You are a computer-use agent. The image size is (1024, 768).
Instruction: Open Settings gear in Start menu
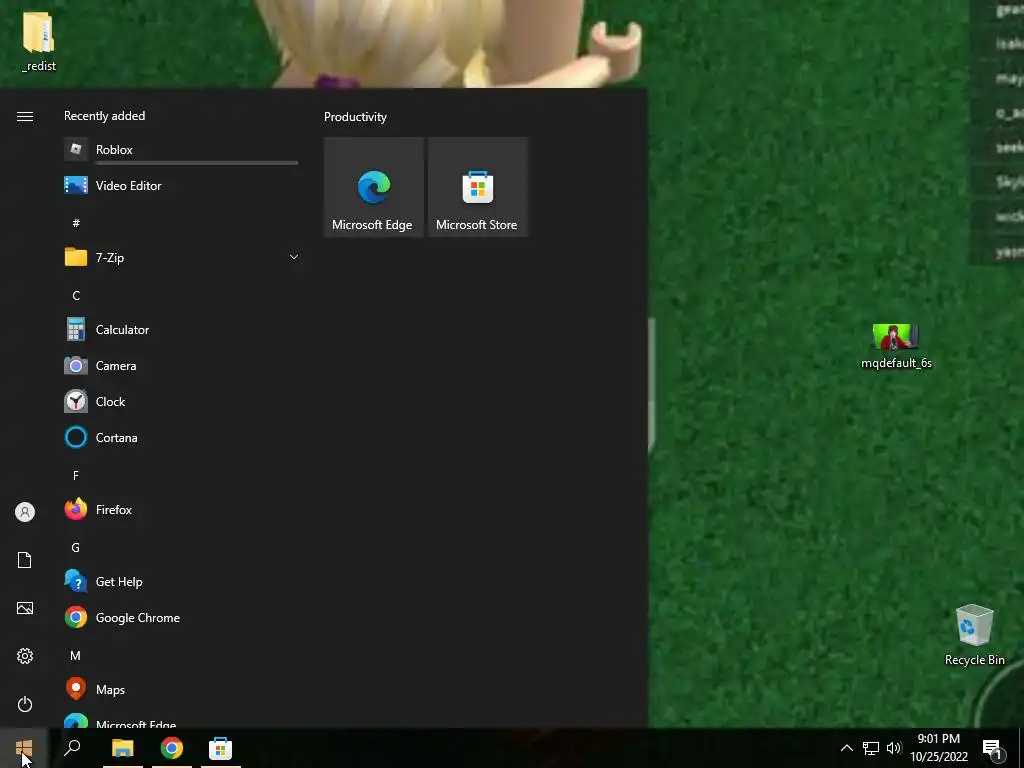coord(25,656)
